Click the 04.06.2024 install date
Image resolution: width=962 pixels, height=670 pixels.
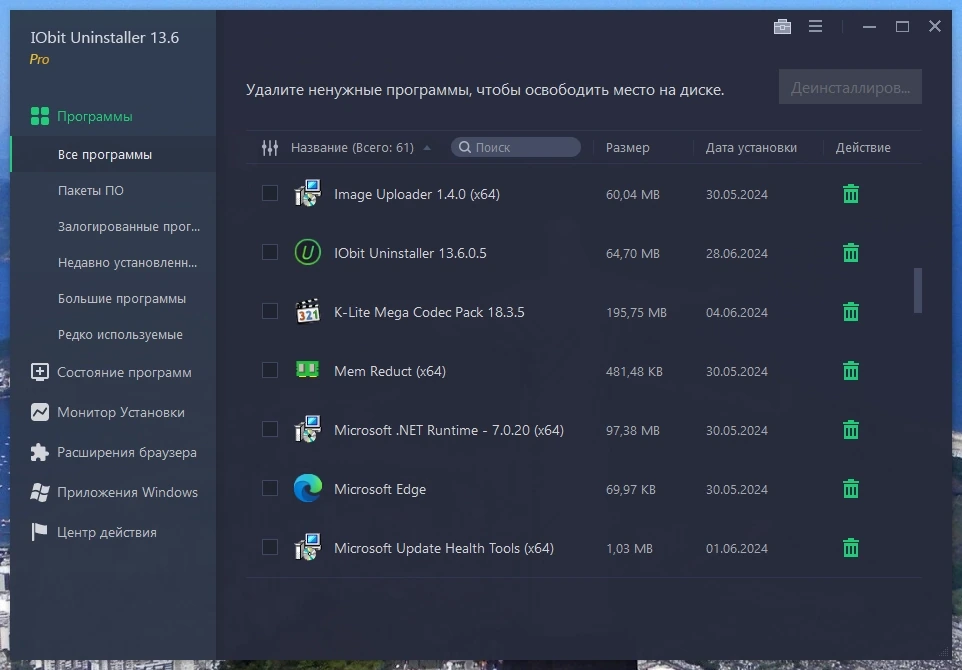[x=737, y=313]
